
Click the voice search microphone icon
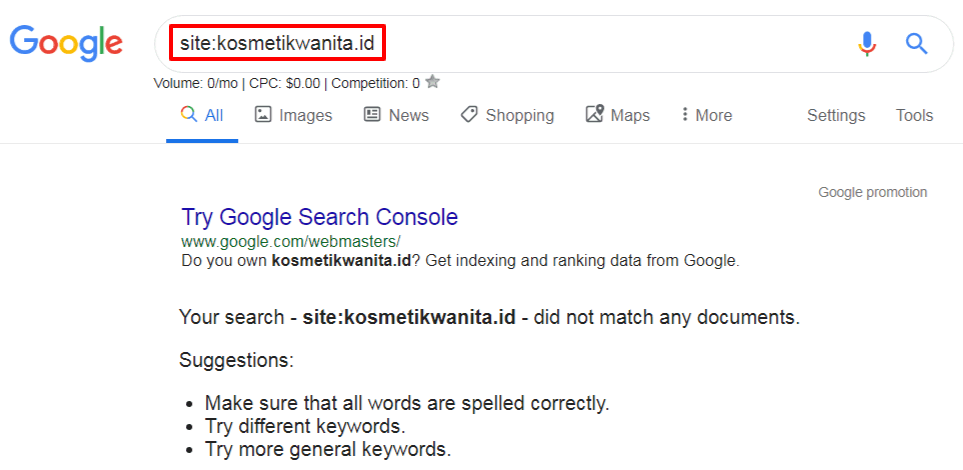point(867,43)
